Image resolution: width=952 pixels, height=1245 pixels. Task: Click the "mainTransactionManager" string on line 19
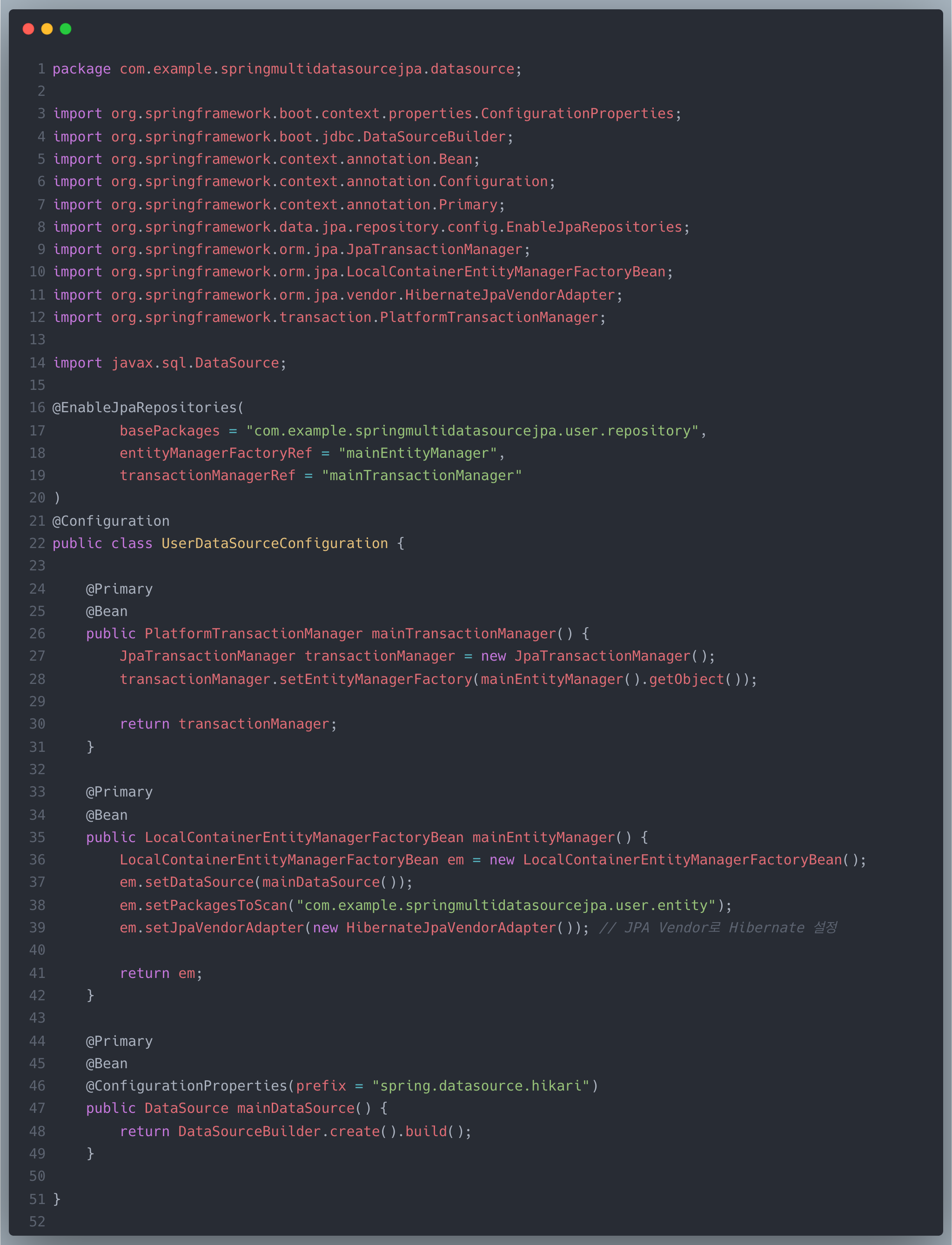tap(422, 475)
